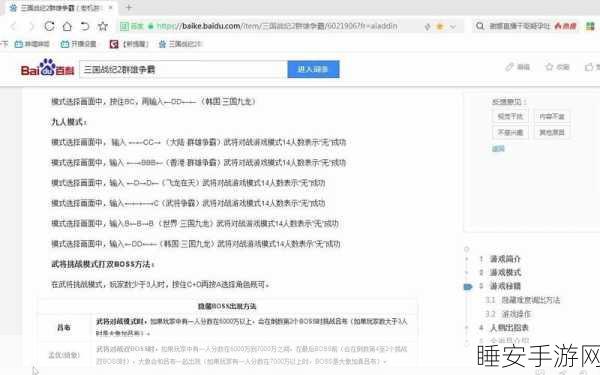The width and height of the screenshot is (600, 375).
Task: Click the 吕布 table cell
Action: [64, 328]
